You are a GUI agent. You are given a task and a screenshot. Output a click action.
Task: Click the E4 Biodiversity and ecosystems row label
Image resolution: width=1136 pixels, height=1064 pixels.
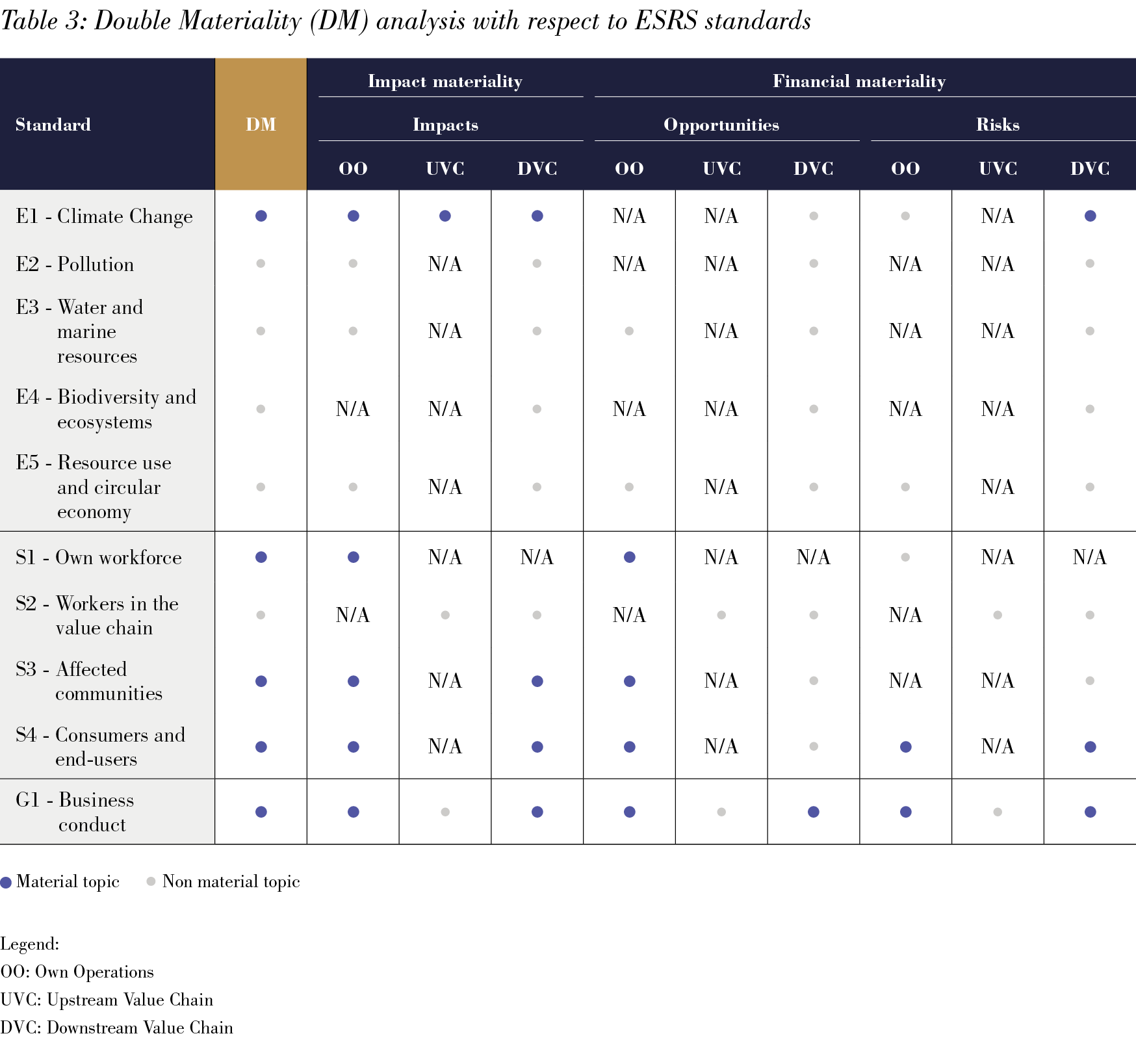(106, 409)
